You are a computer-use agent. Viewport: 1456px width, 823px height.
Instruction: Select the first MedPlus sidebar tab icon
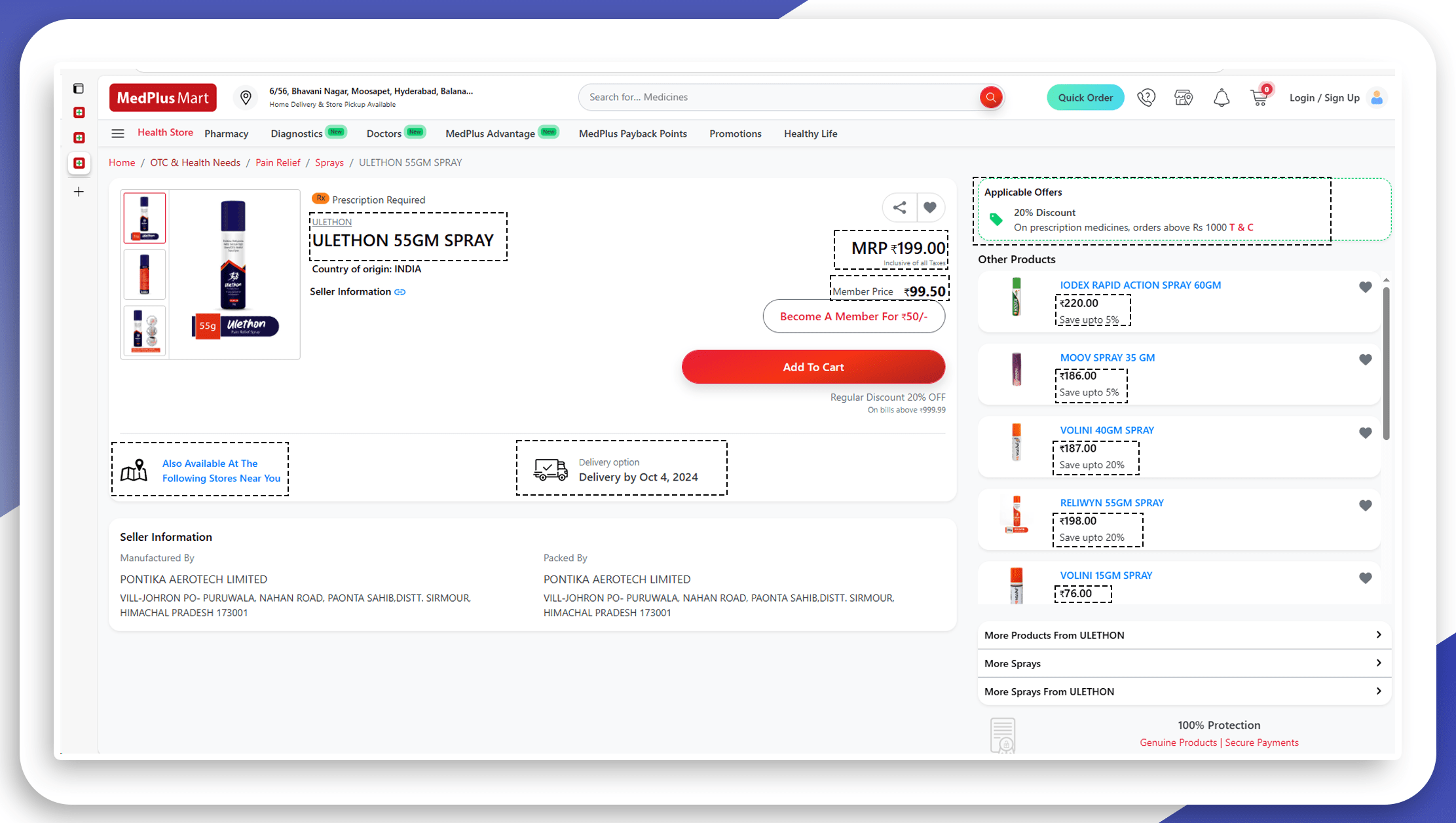(79, 113)
